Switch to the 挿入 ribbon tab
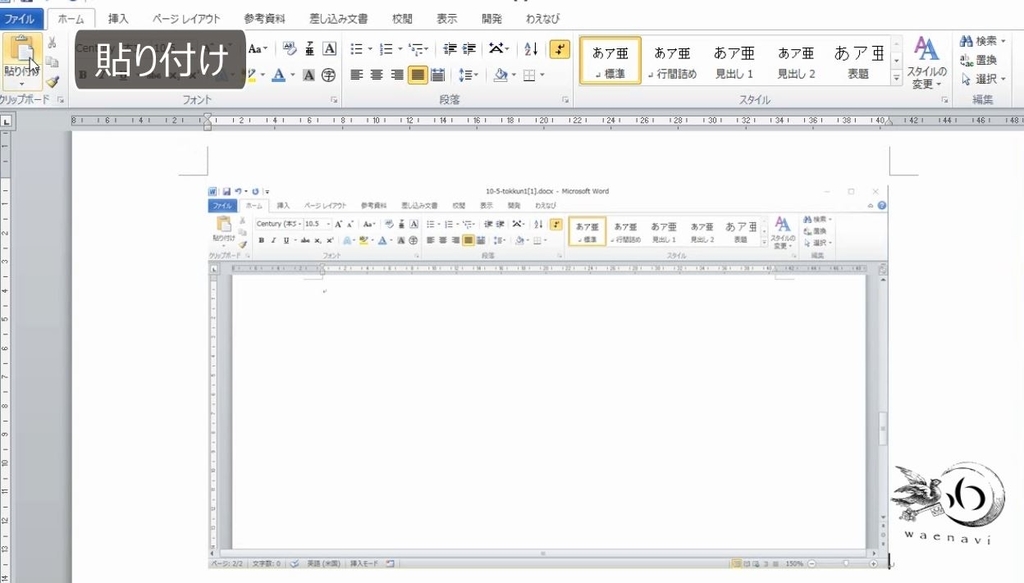1024x583 pixels. pyautogui.click(x=117, y=18)
